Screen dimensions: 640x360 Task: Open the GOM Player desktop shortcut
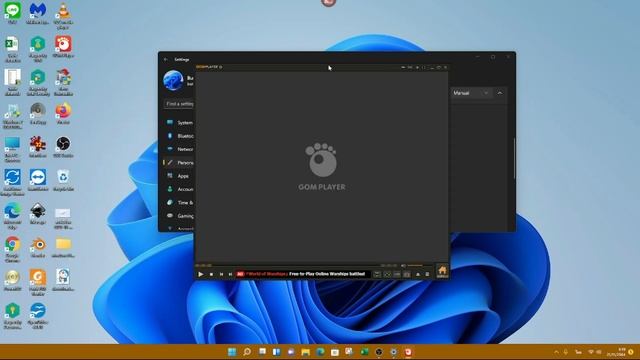[63, 47]
